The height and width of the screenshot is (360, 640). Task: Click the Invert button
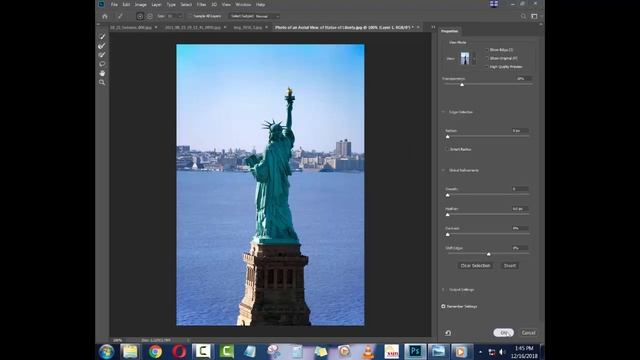coord(510,266)
